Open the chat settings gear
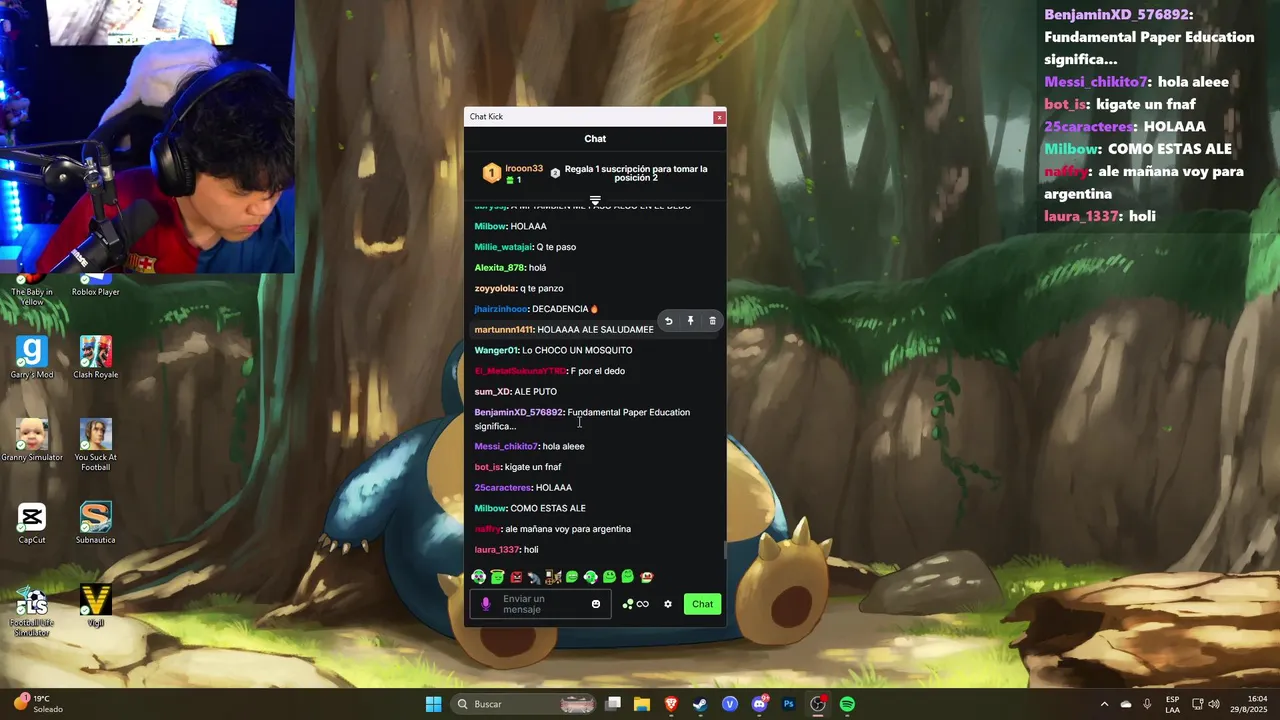This screenshot has height=720, width=1280. [x=668, y=604]
